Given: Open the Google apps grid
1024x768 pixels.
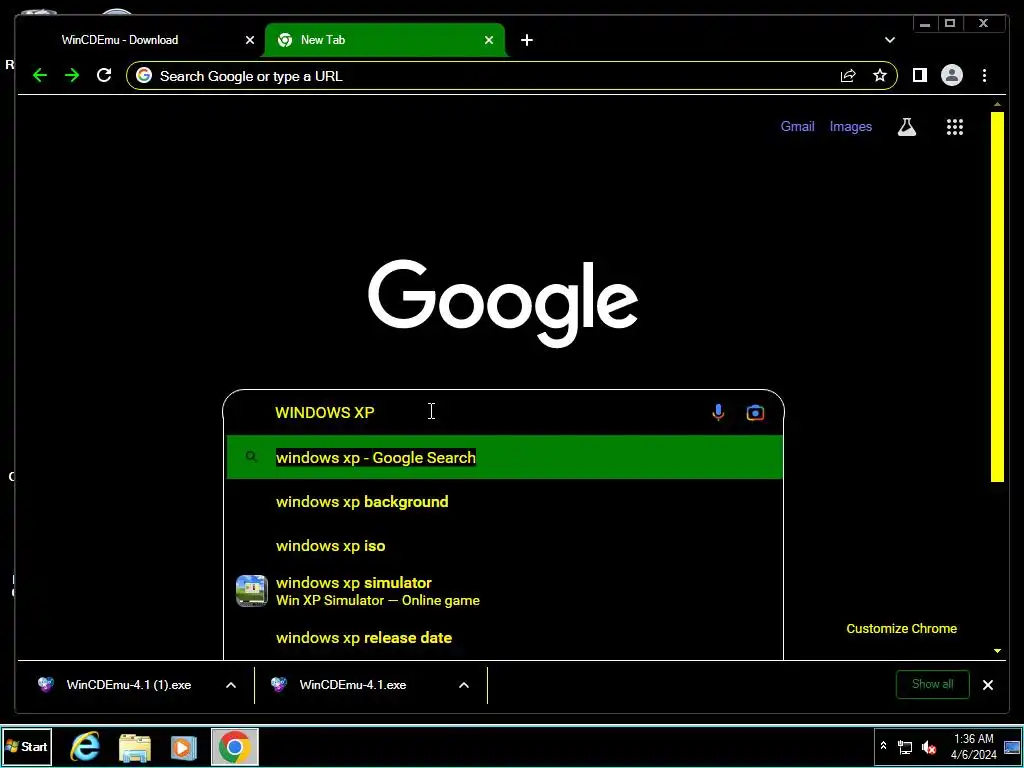Looking at the screenshot, I should 955,127.
